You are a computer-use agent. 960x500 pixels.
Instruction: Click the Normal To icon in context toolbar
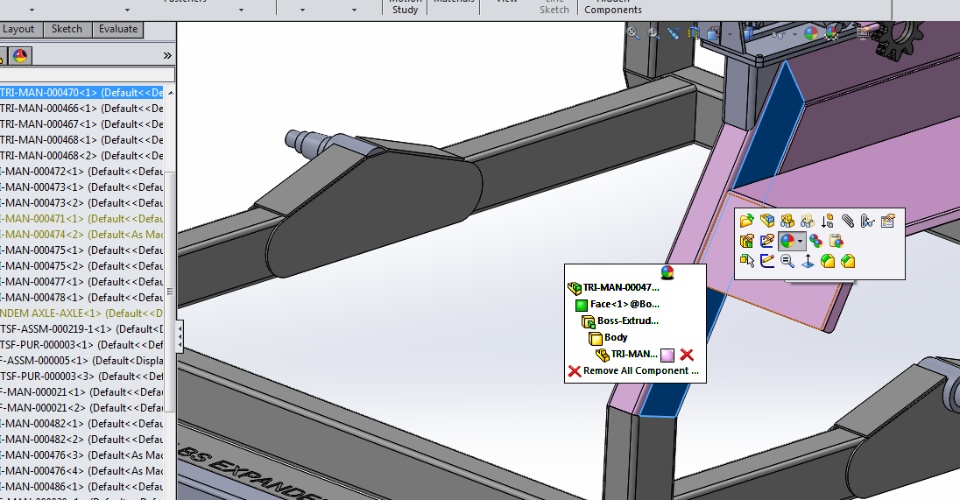click(x=807, y=261)
